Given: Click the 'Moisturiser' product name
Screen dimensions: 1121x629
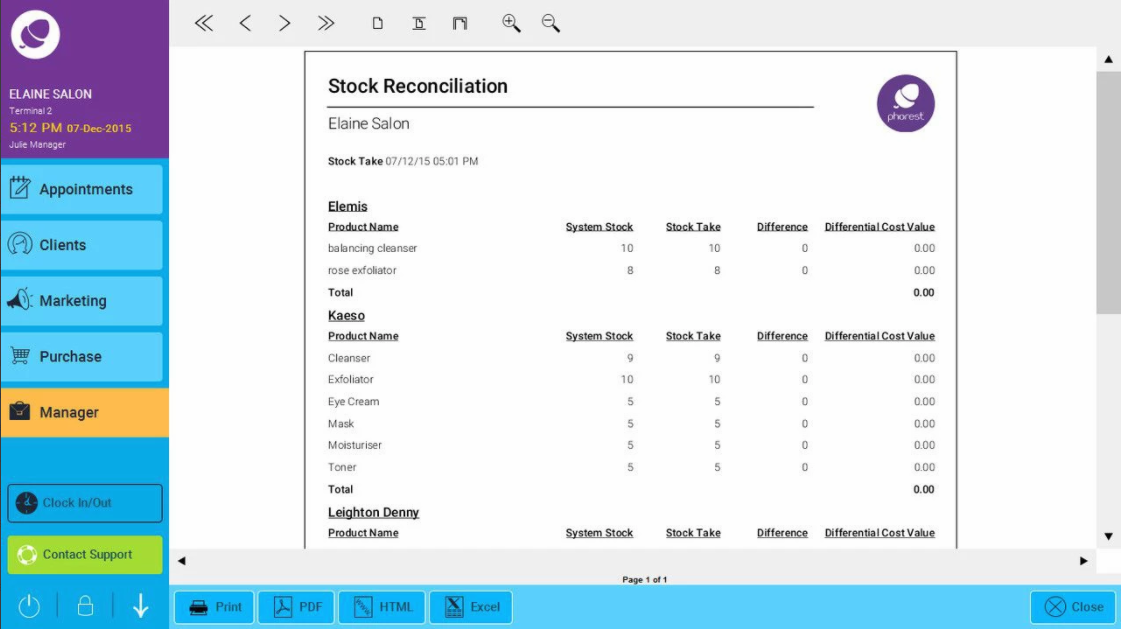Looking at the screenshot, I should pos(355,445).
